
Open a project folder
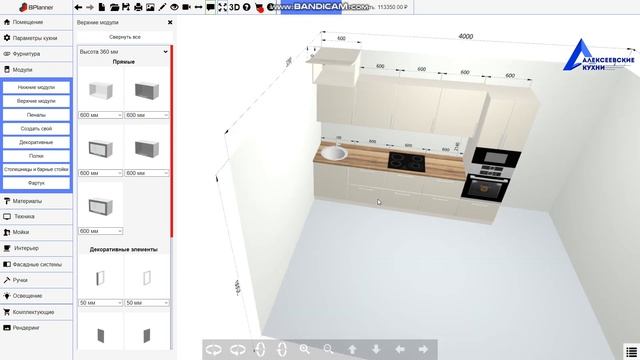114,7
